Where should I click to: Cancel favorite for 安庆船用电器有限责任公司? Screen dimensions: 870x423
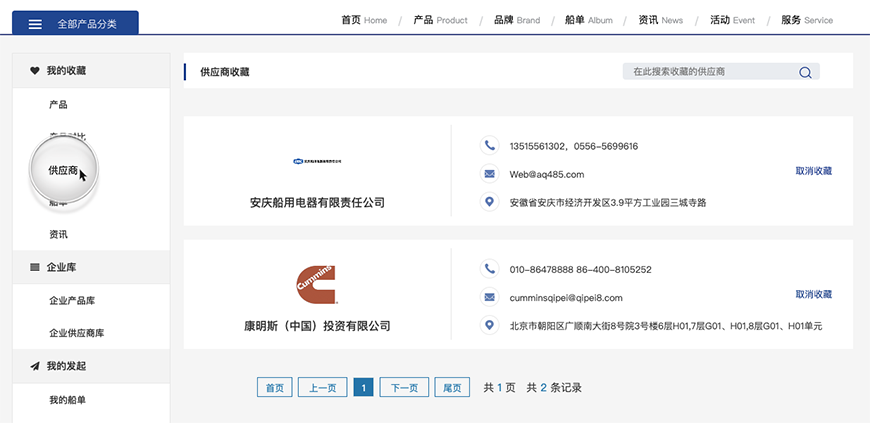(813, 171)
